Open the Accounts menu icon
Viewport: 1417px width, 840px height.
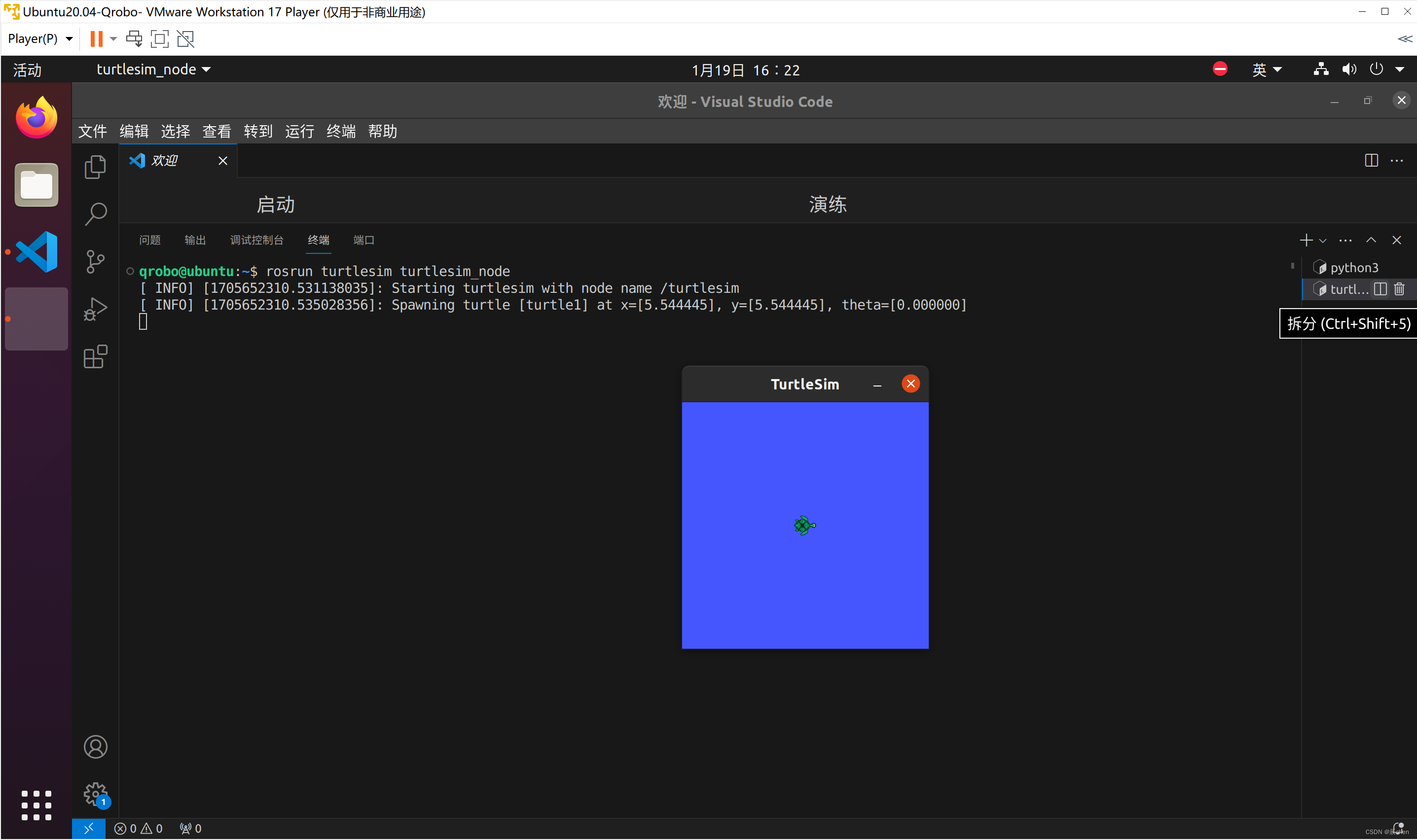click(x=95, y=747)
